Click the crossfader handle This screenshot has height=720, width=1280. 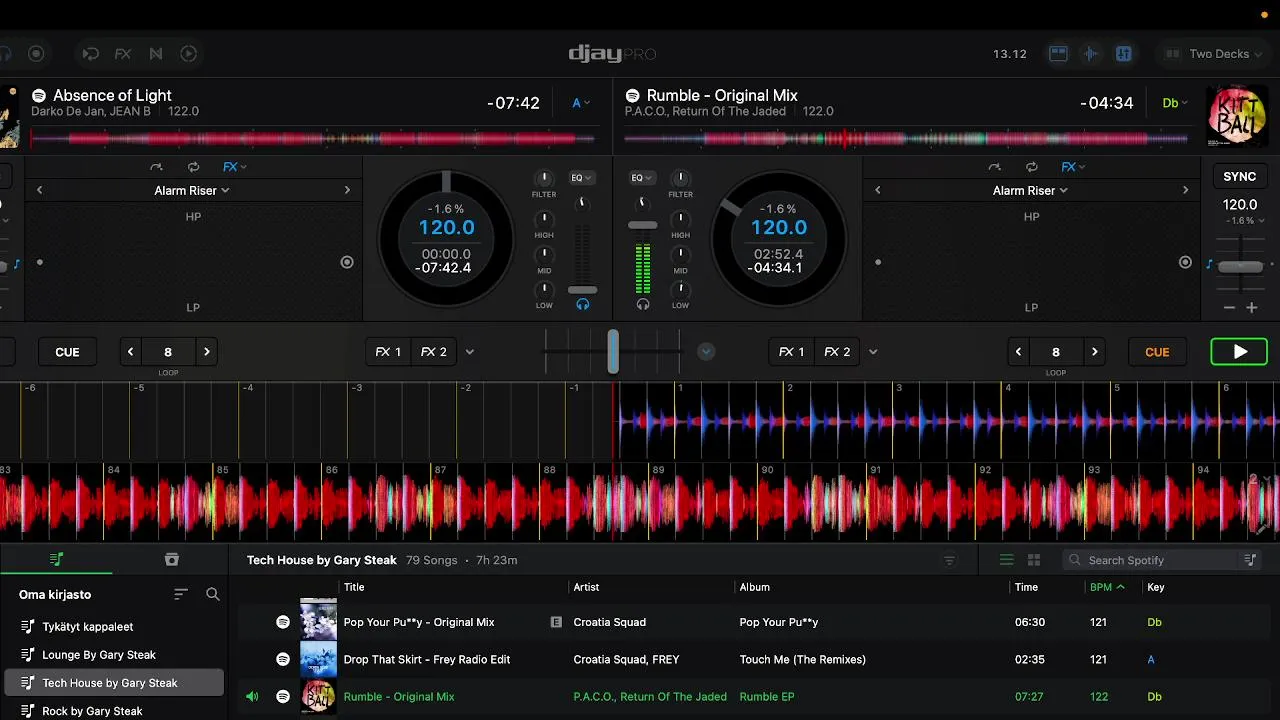[x=613, y=351]
